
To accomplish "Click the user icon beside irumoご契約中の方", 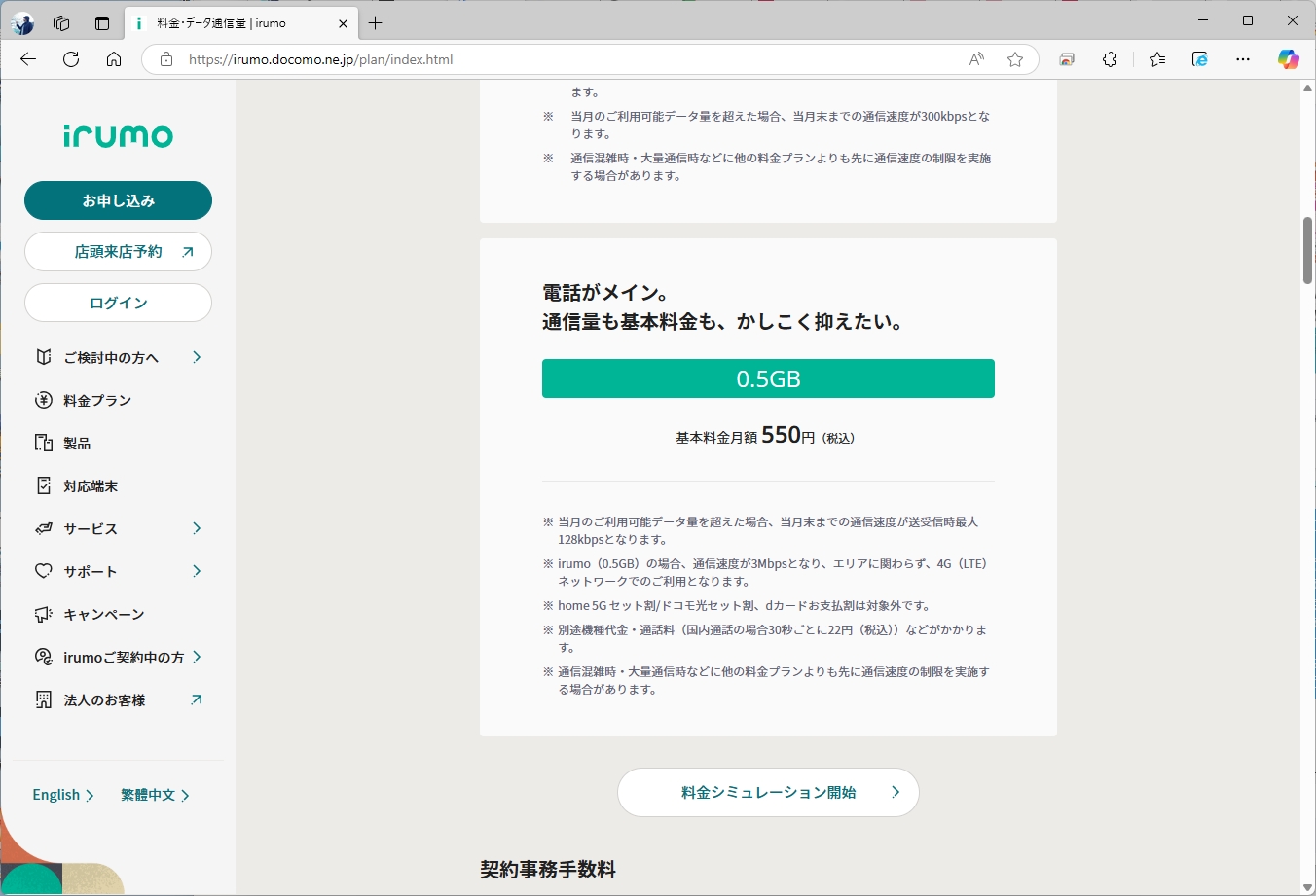I will (x=44, y=657).
